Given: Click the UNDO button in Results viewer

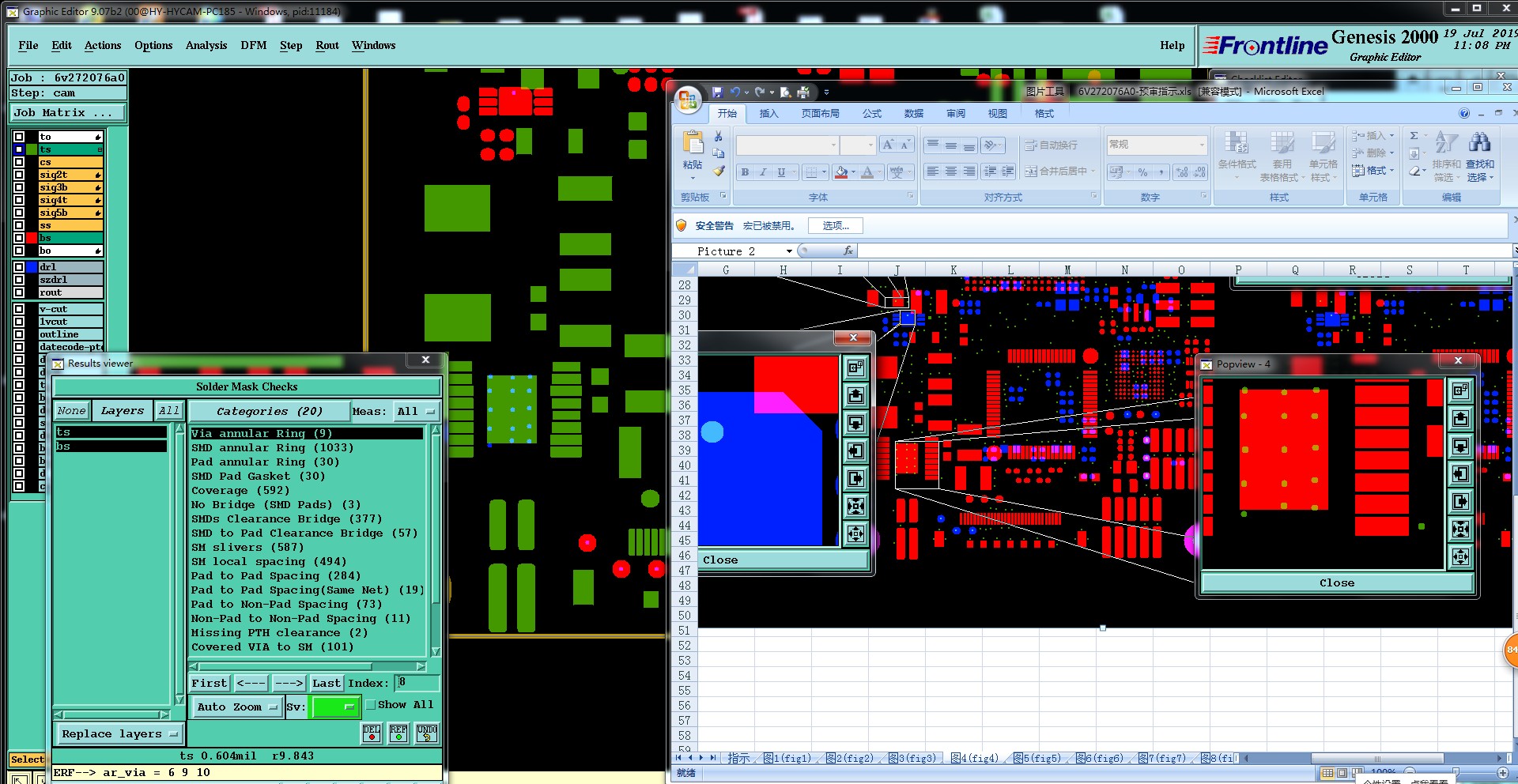Looking at the screenshot, I should pyautogui.click(x=427, y=733).
